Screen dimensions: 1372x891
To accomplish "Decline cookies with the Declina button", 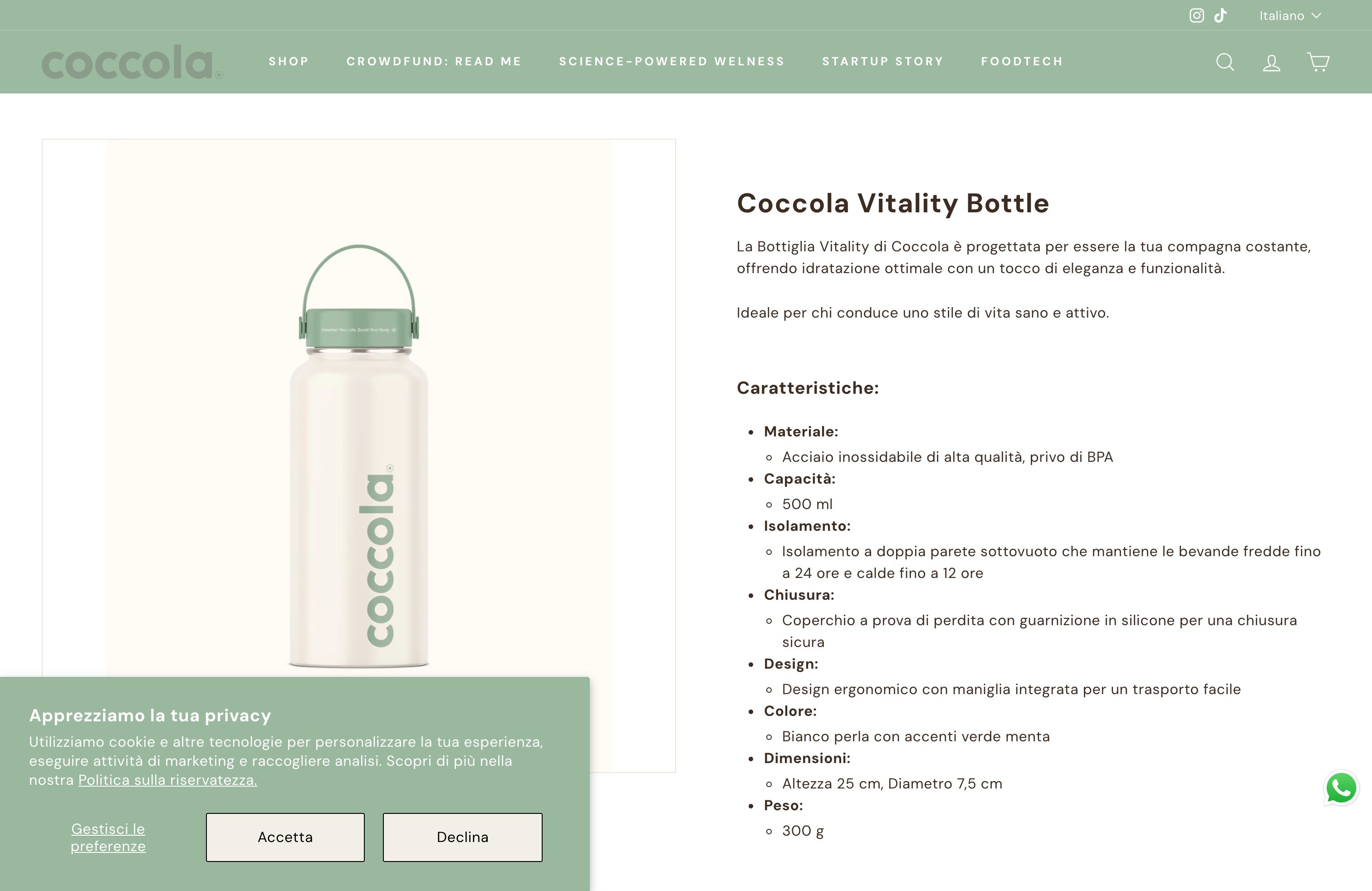I will tap(462, 837).
